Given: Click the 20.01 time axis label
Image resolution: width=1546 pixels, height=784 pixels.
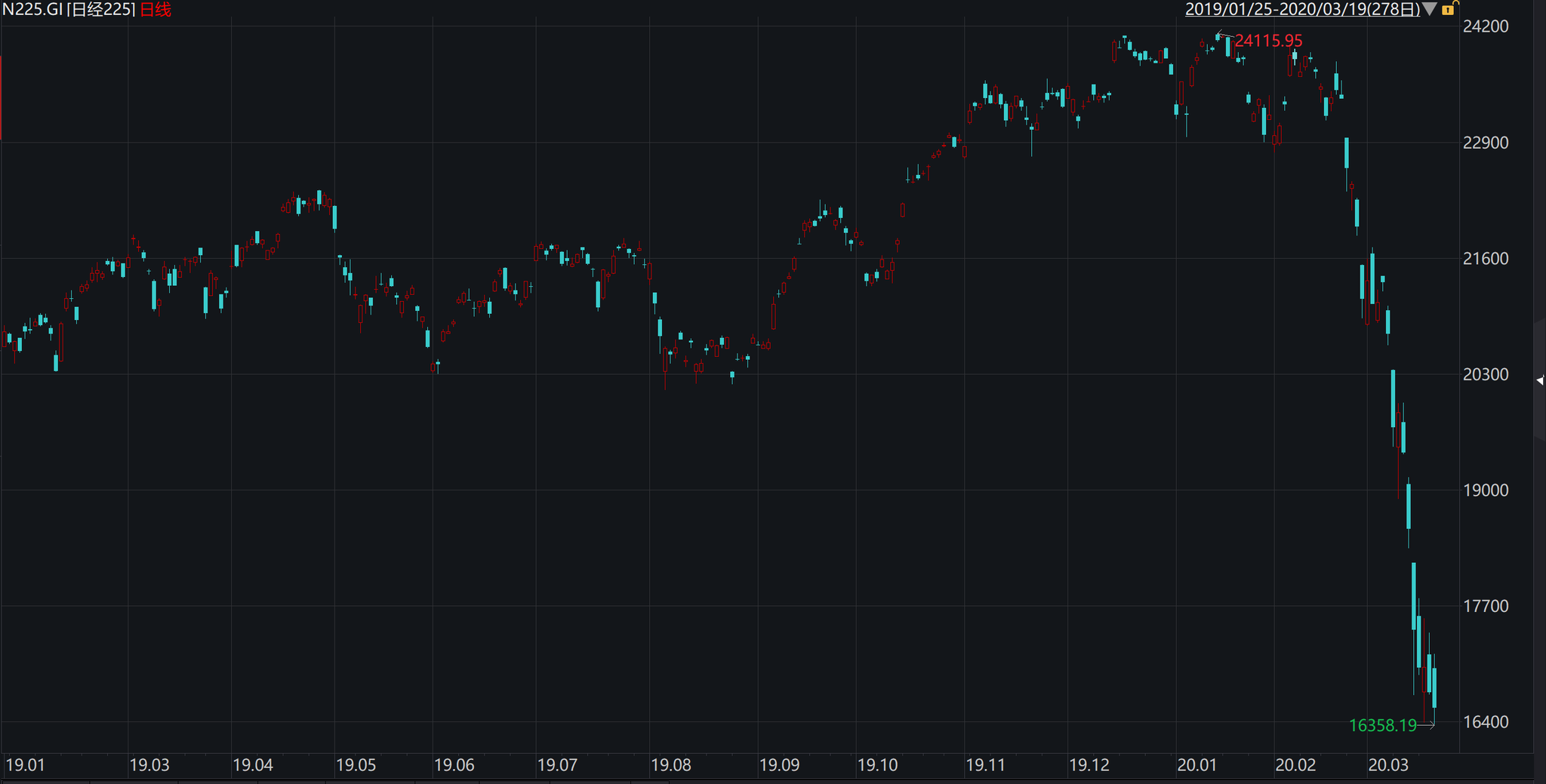Looking at the screenshot, I should (x=1196, y=764).
